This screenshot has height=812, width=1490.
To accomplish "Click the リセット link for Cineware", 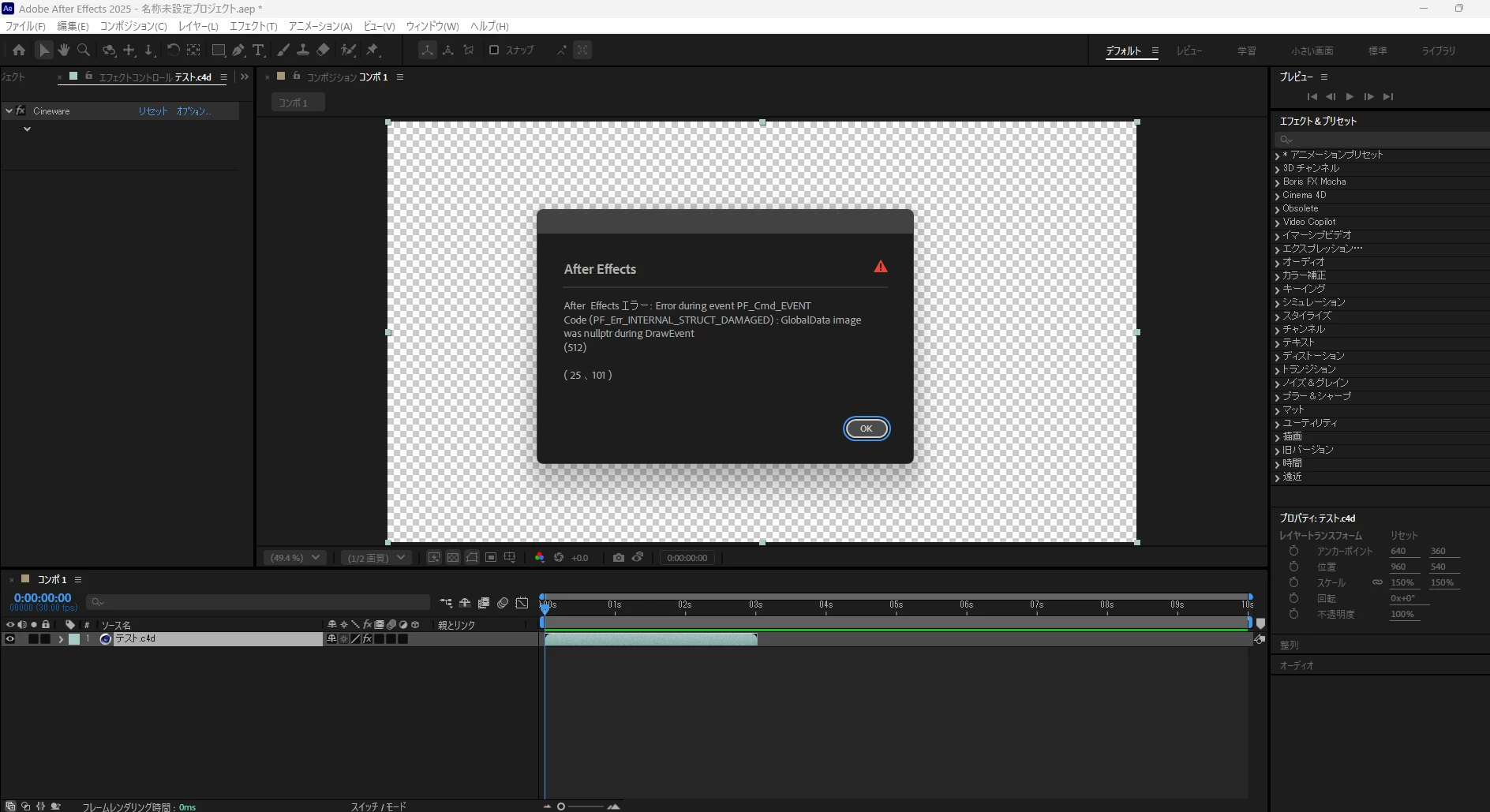I will [x=153, y=111].
